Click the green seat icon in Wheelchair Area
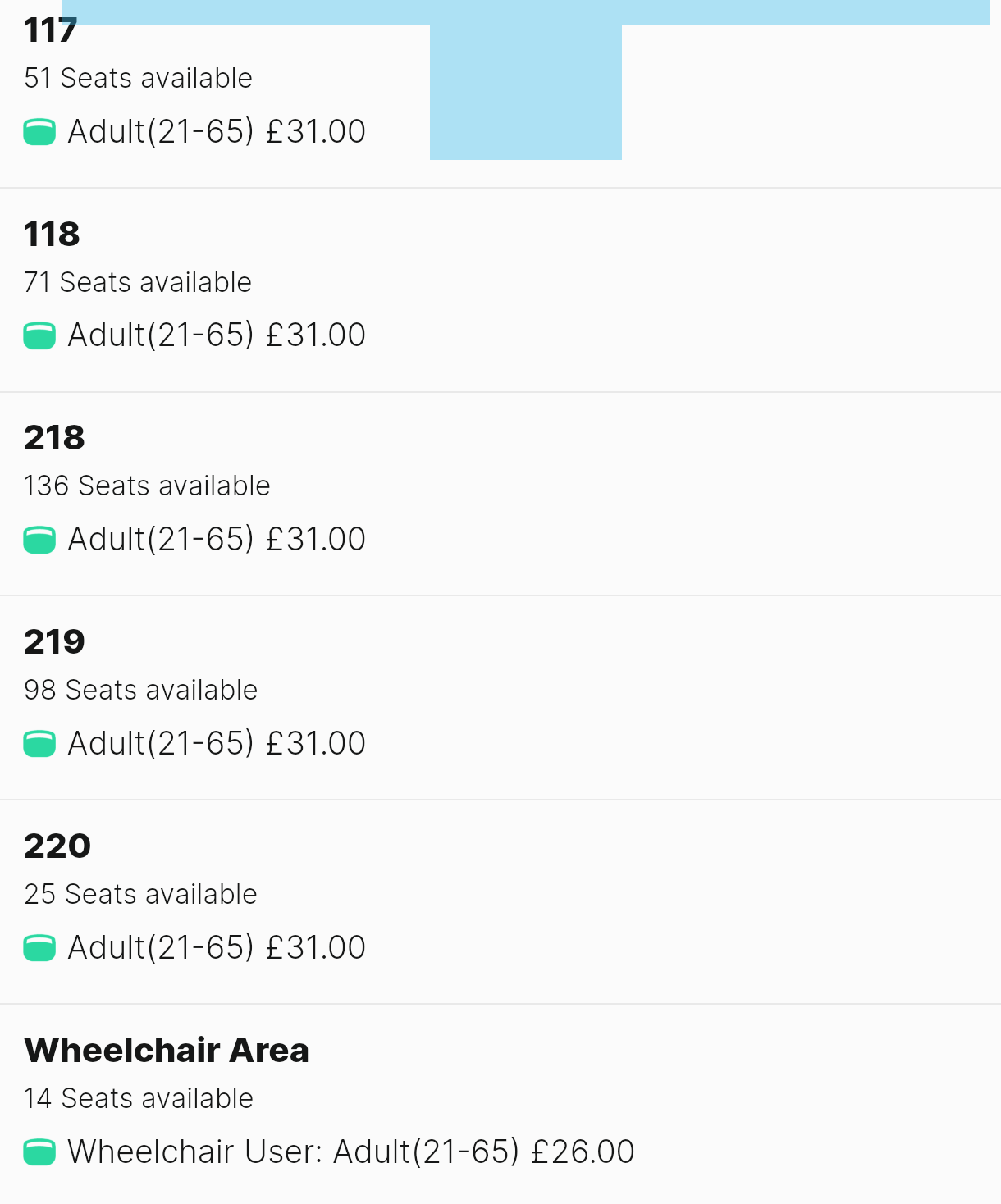1001x1204 pixels. point(39,1152)
